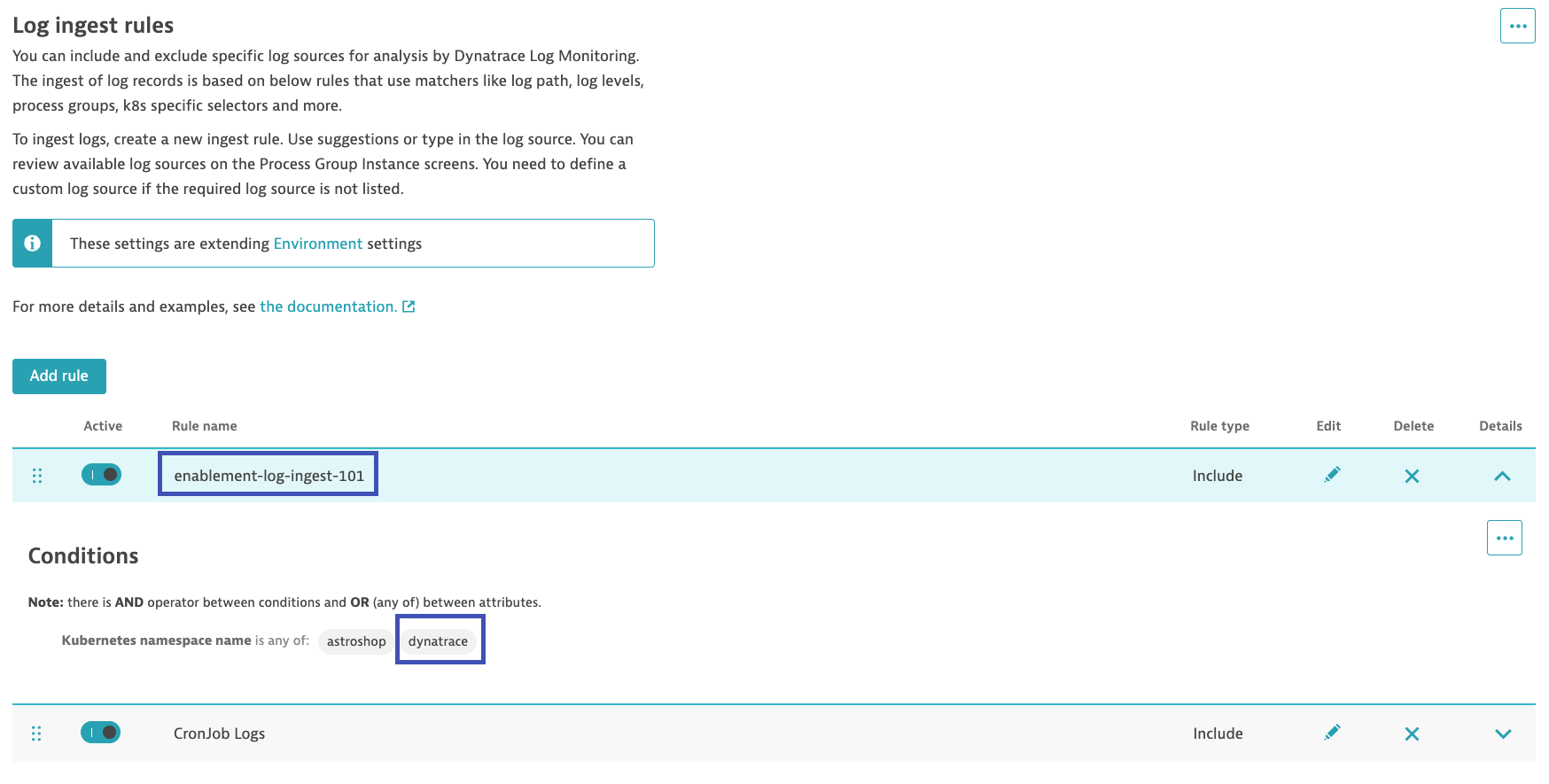
Task: Open the Environment settings link
Action: click(x=317, y=244)
